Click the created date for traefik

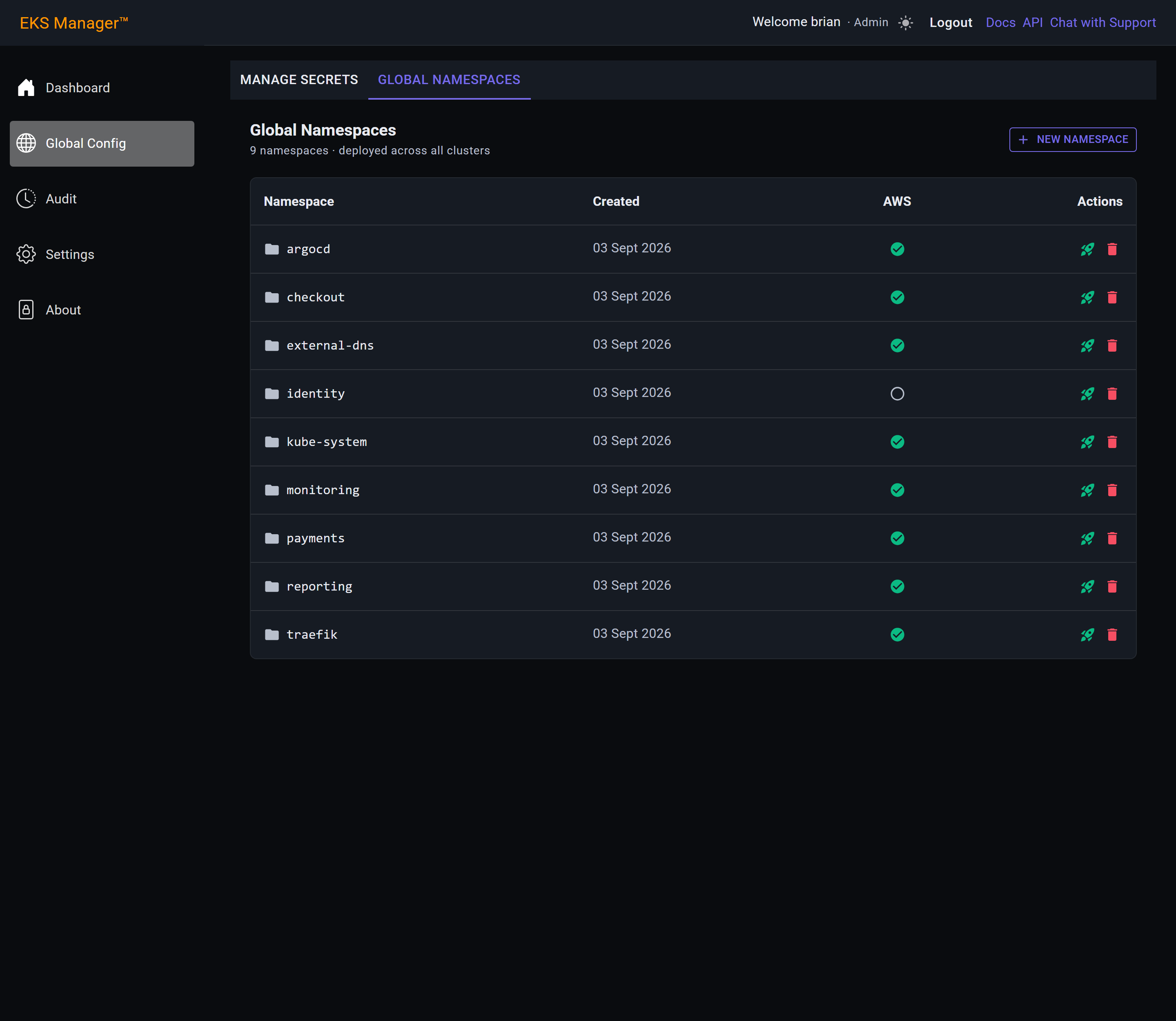pos(631,633)
